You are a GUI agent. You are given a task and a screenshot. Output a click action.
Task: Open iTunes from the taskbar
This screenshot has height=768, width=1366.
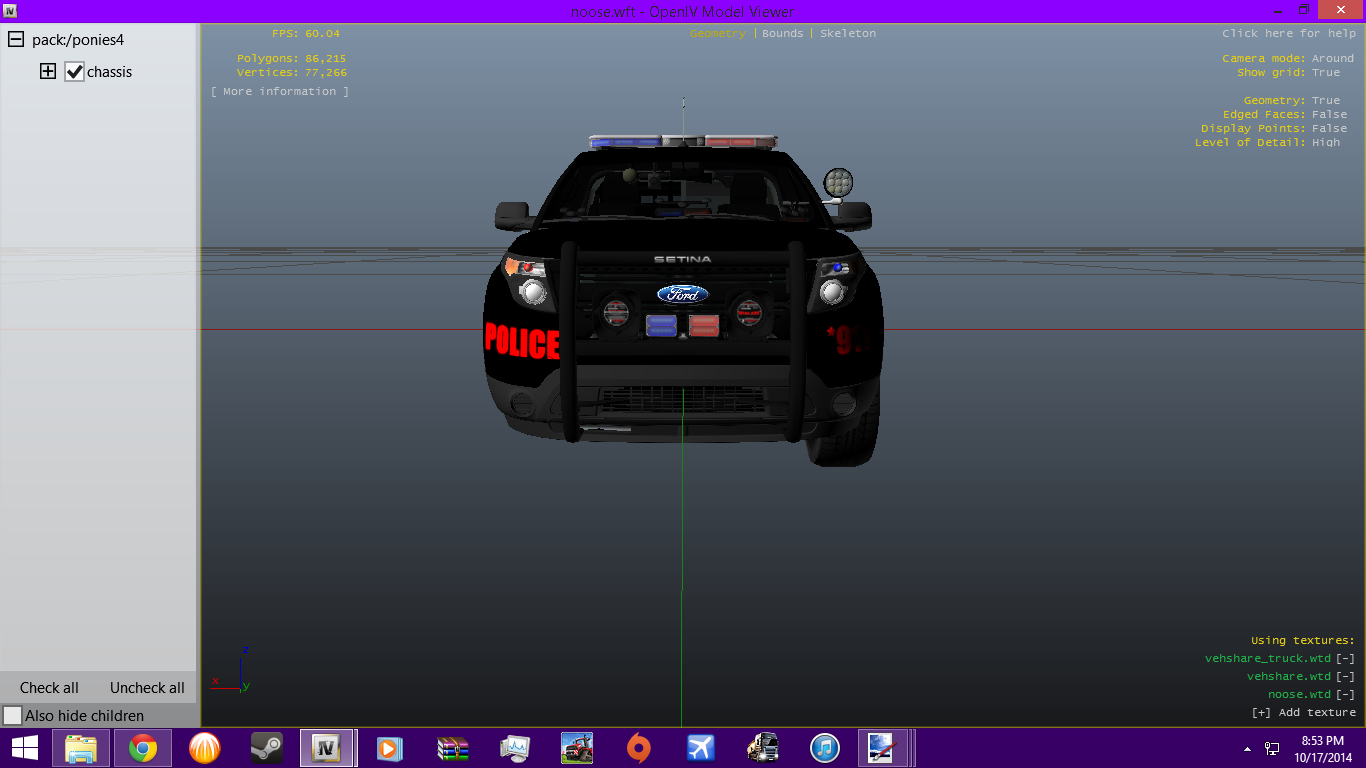824,748
